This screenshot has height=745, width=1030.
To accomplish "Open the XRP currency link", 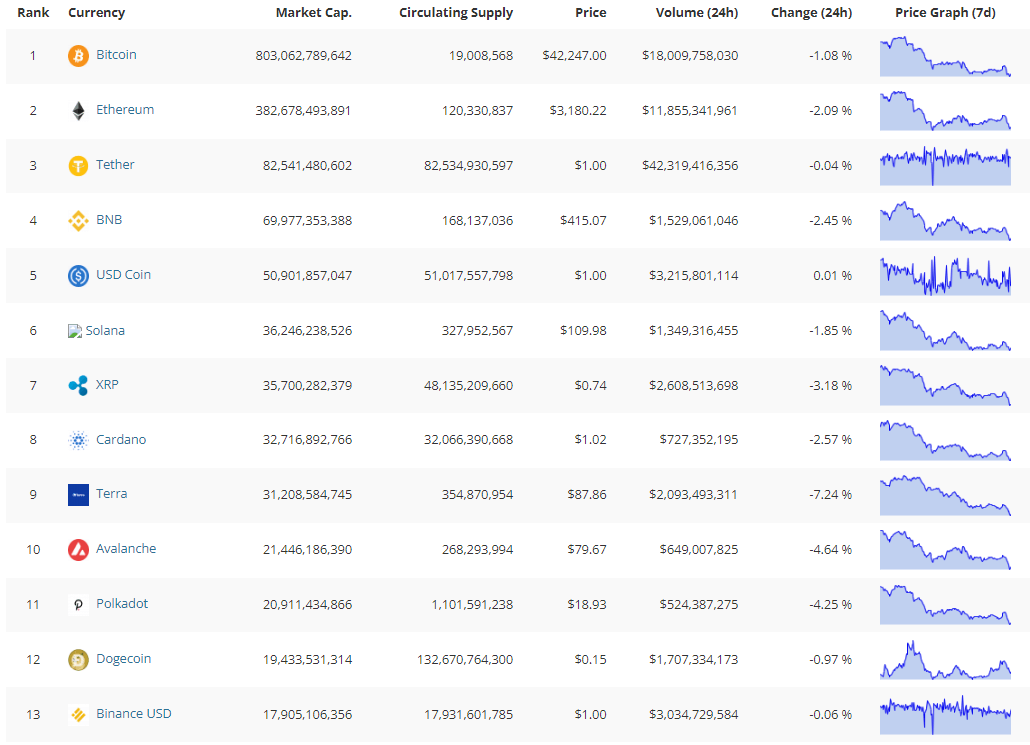I will pyautogui.click(x=107, y=384).
